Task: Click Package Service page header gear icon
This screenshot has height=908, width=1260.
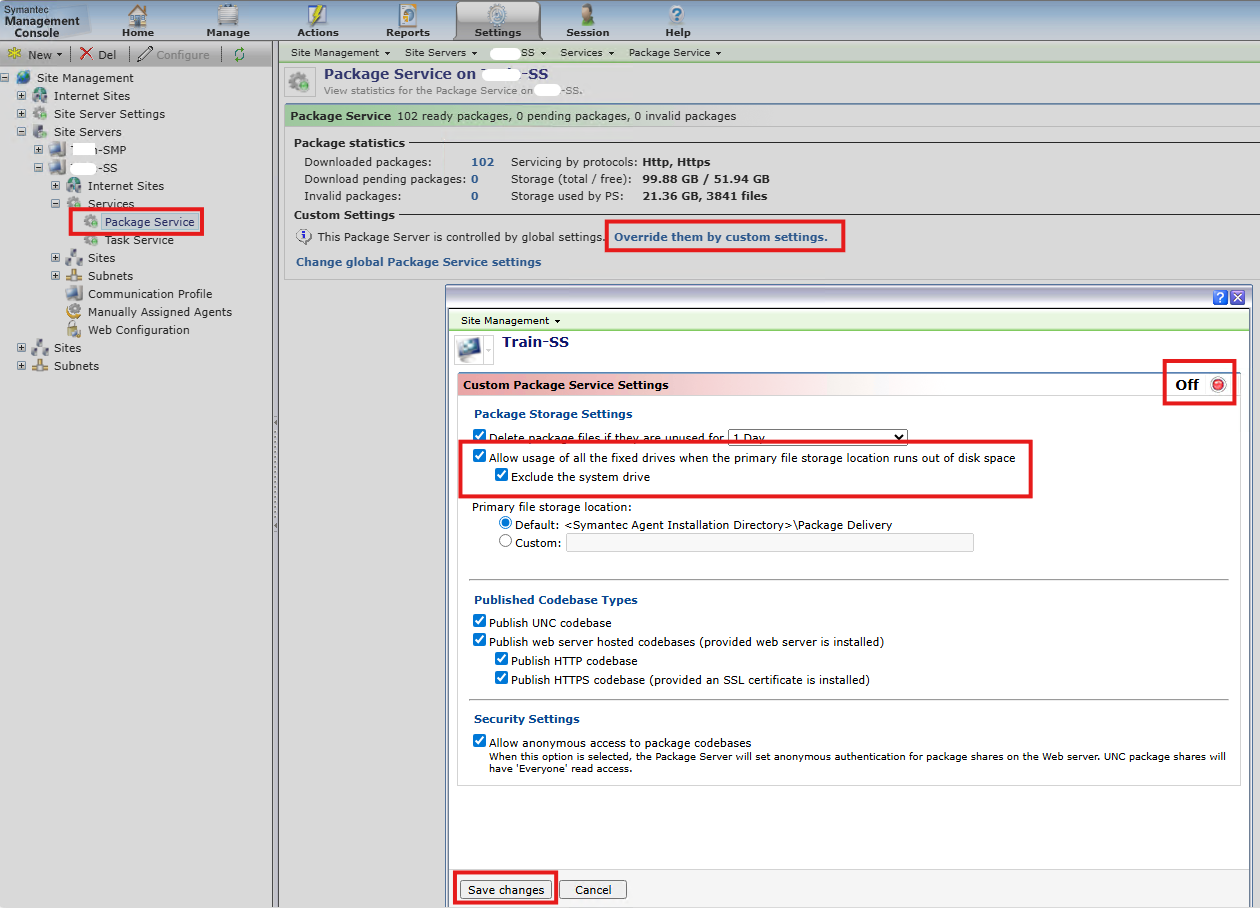Action: tap(299, 82)
